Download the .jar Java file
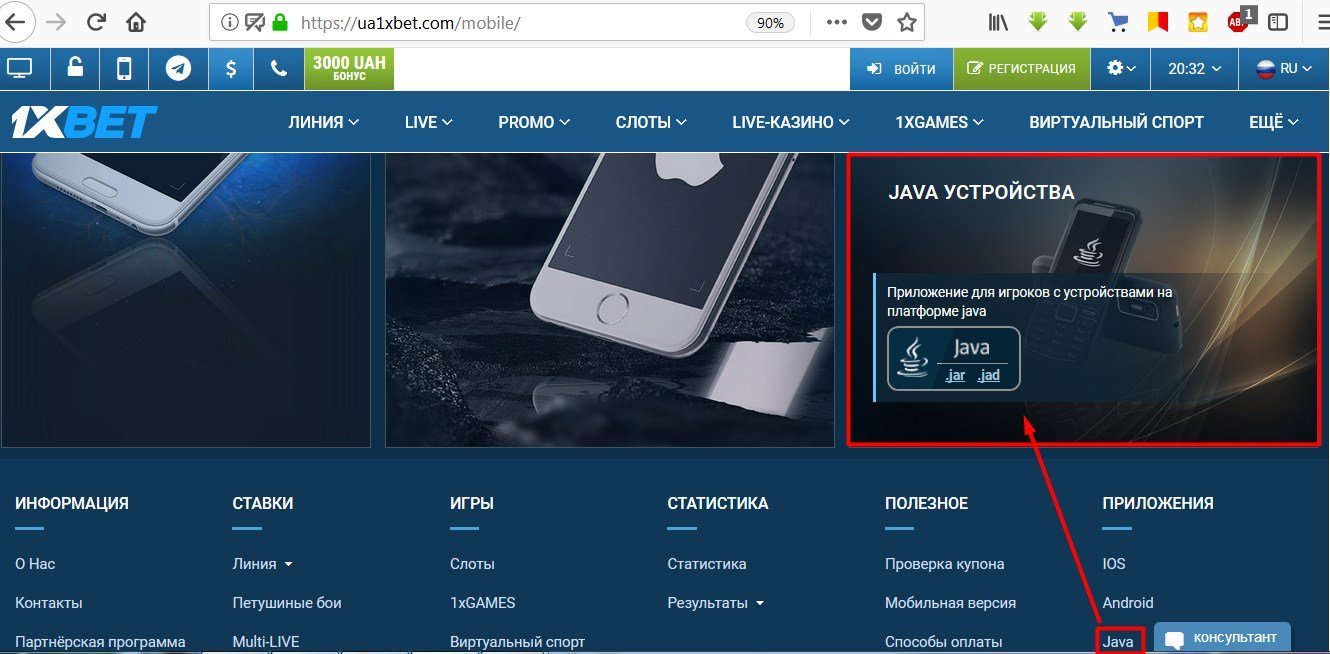Image resolution: width=1330 pixels, height=654 pixels. click(x=955, y=376)
